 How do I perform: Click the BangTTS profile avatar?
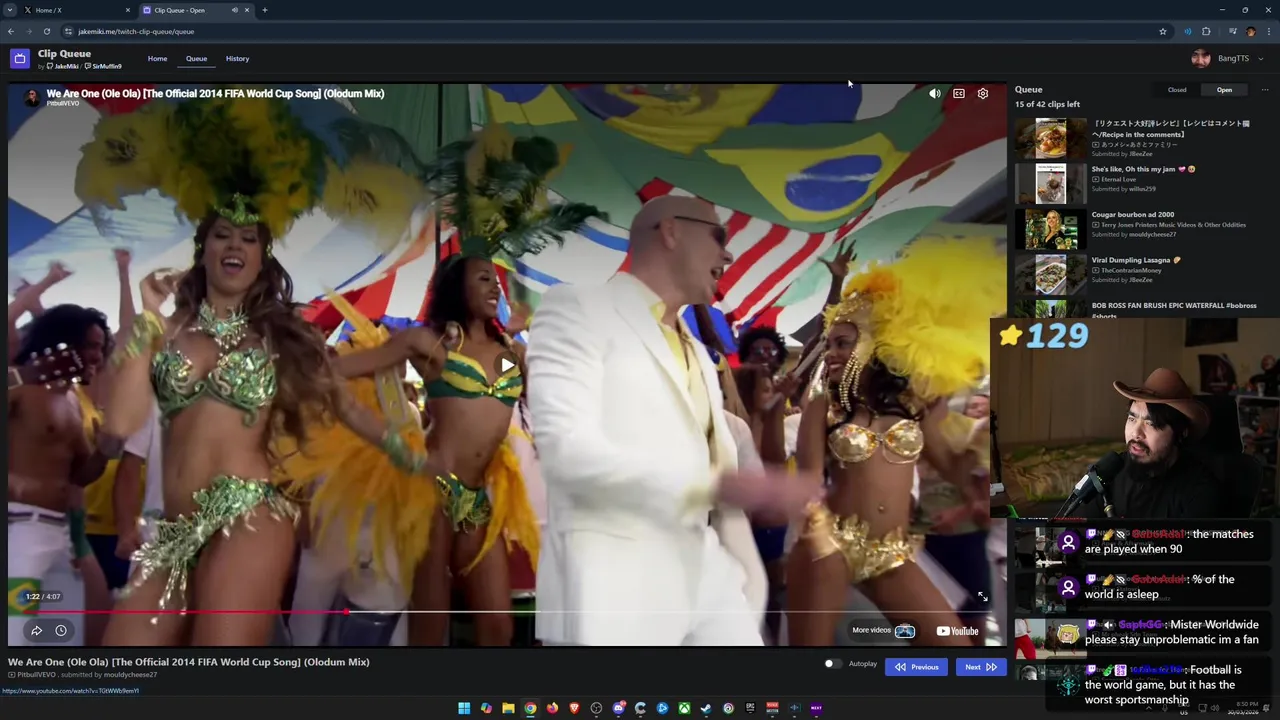coord(1201,58)
